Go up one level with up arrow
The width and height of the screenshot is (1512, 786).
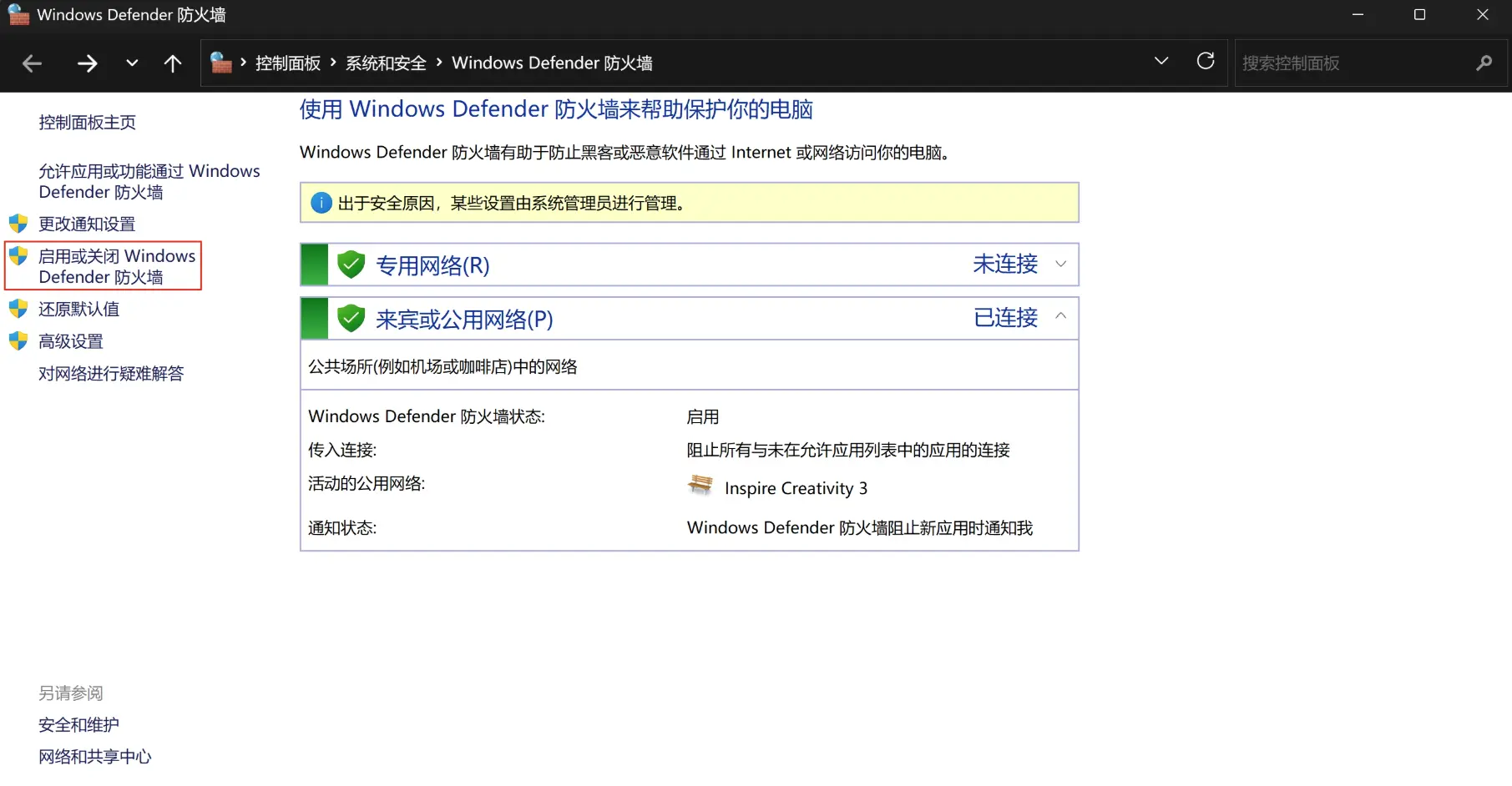[173, 63]
